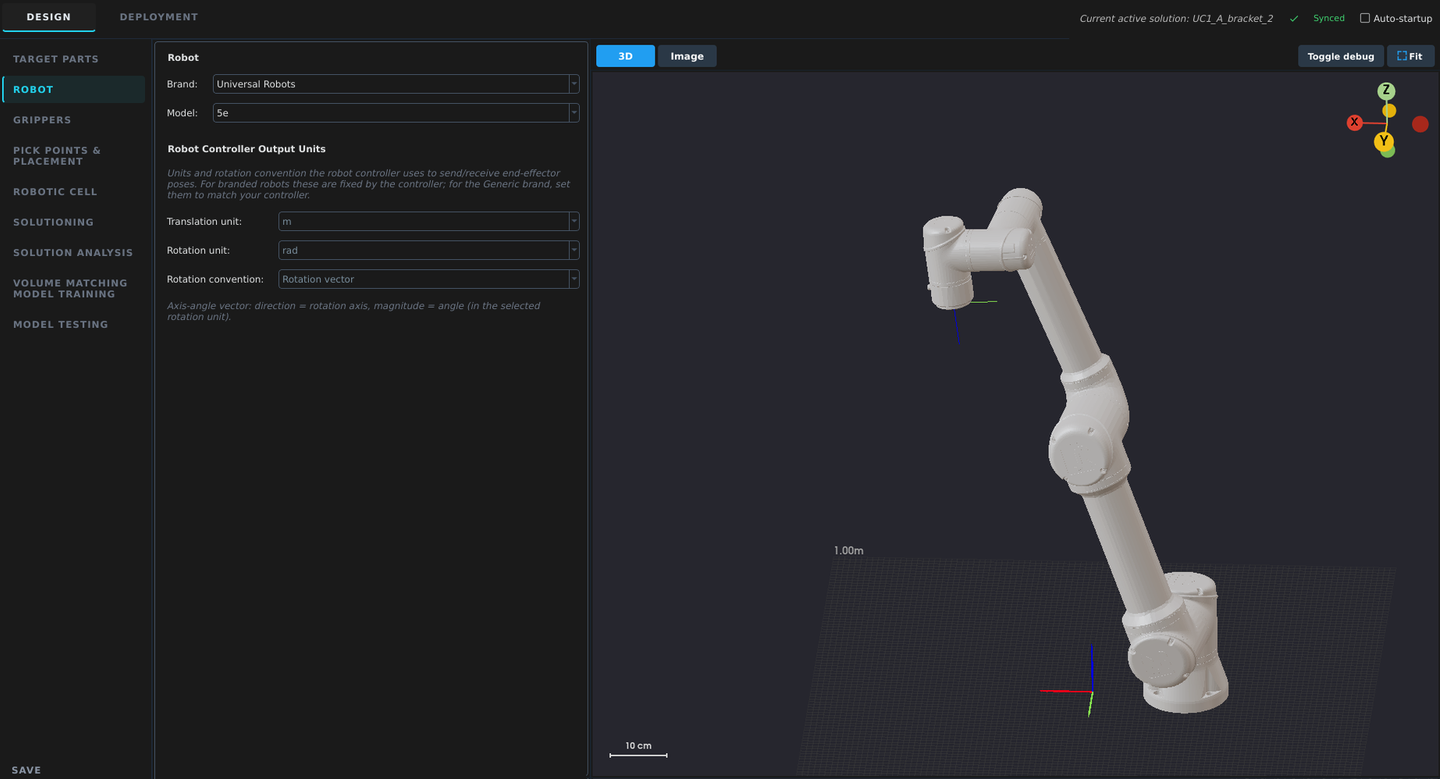Click the 1.00m grid label
This screenshot has width=1440, height=779.
pyautogui.click(x=849, y=551)
